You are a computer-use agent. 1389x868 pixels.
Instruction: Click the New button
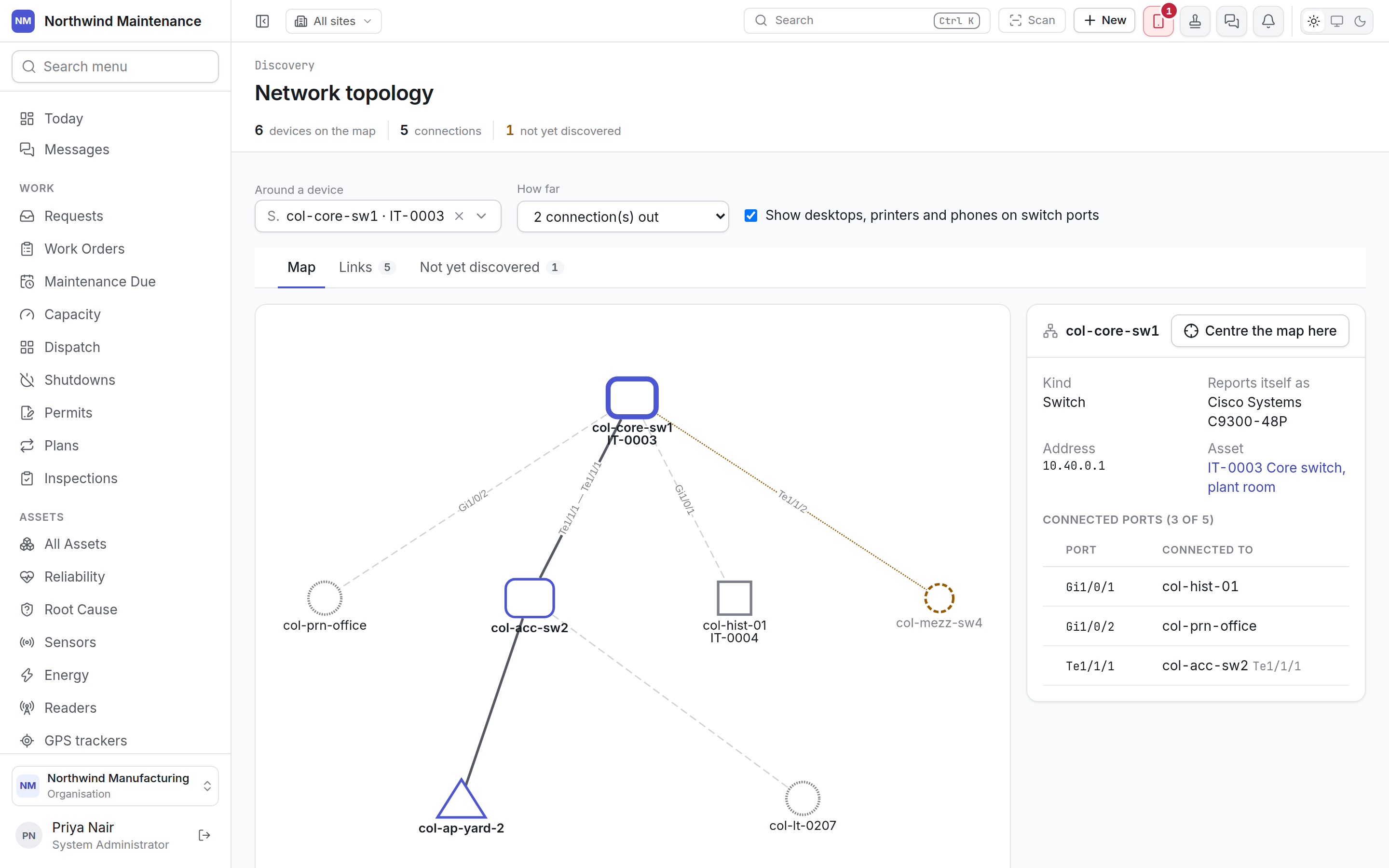1104,21
